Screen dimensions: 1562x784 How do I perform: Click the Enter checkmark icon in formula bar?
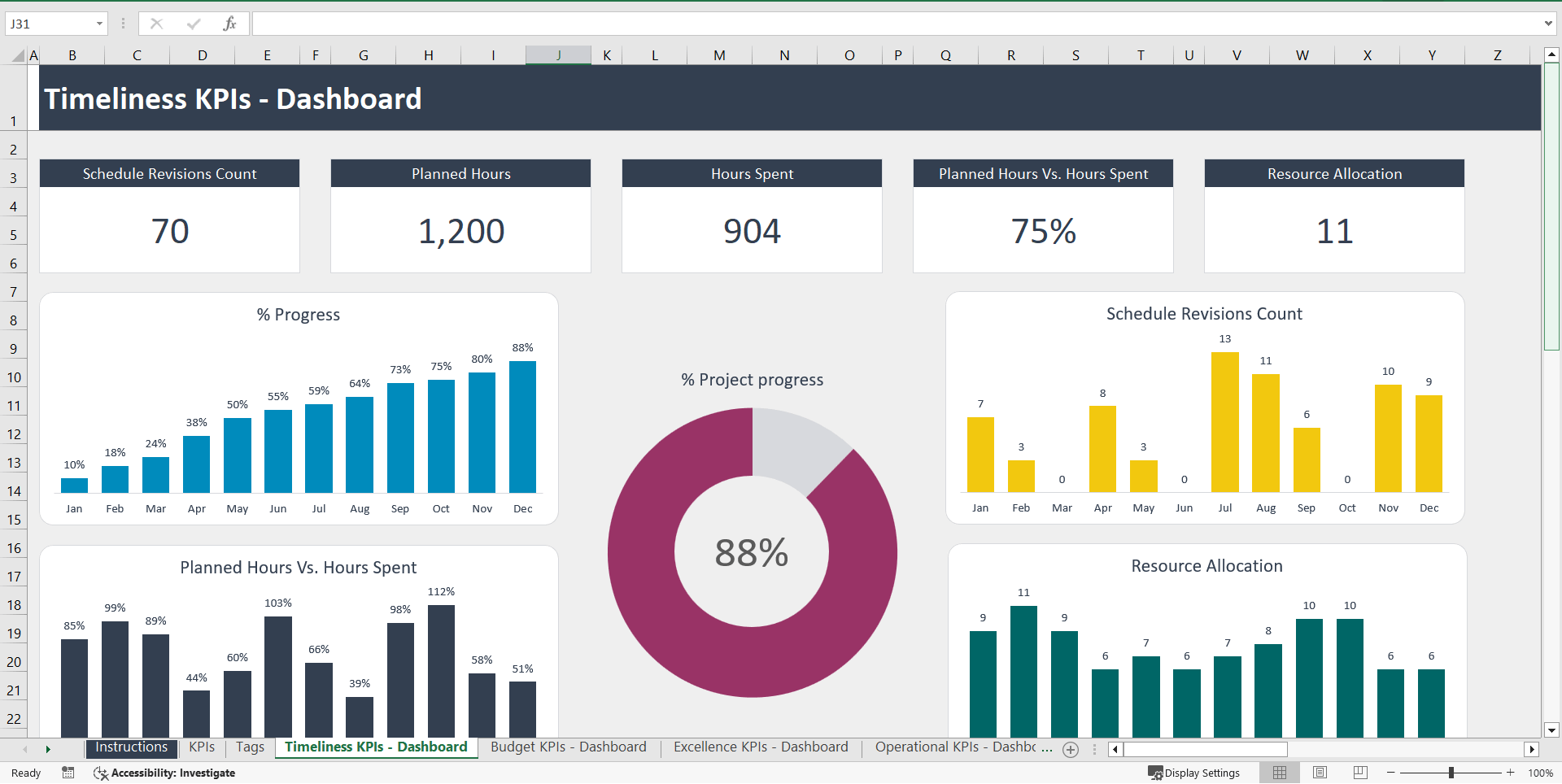[193, 24]
